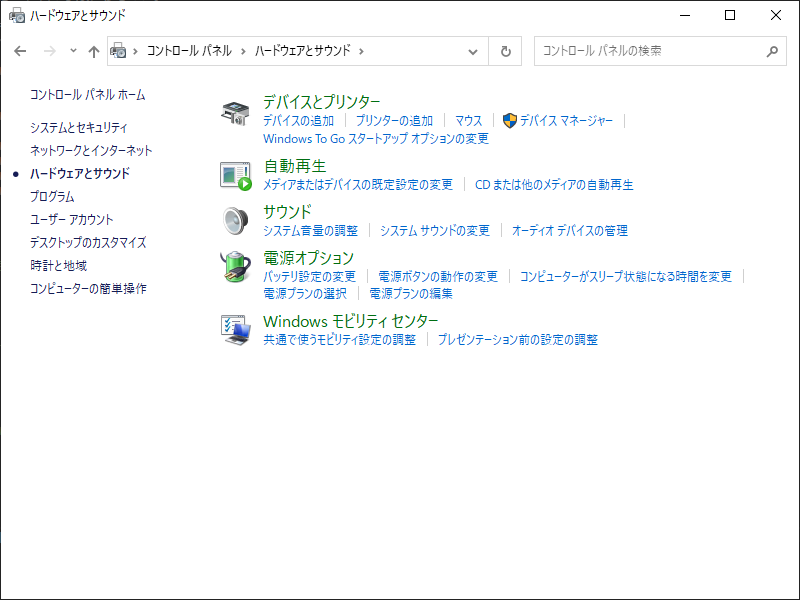The image size is (800, 600).
Task: Click プレゼンテーション前の設定の調整 link
Action: point(518,340)
